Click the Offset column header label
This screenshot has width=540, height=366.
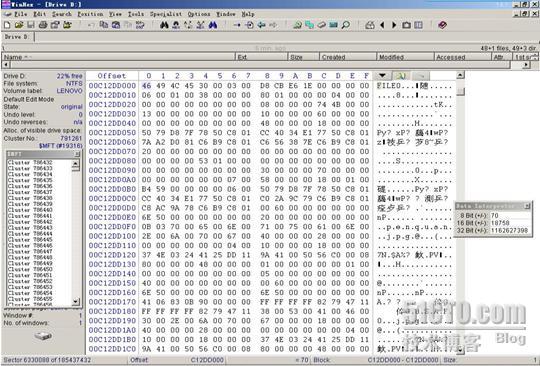point(112,76)
